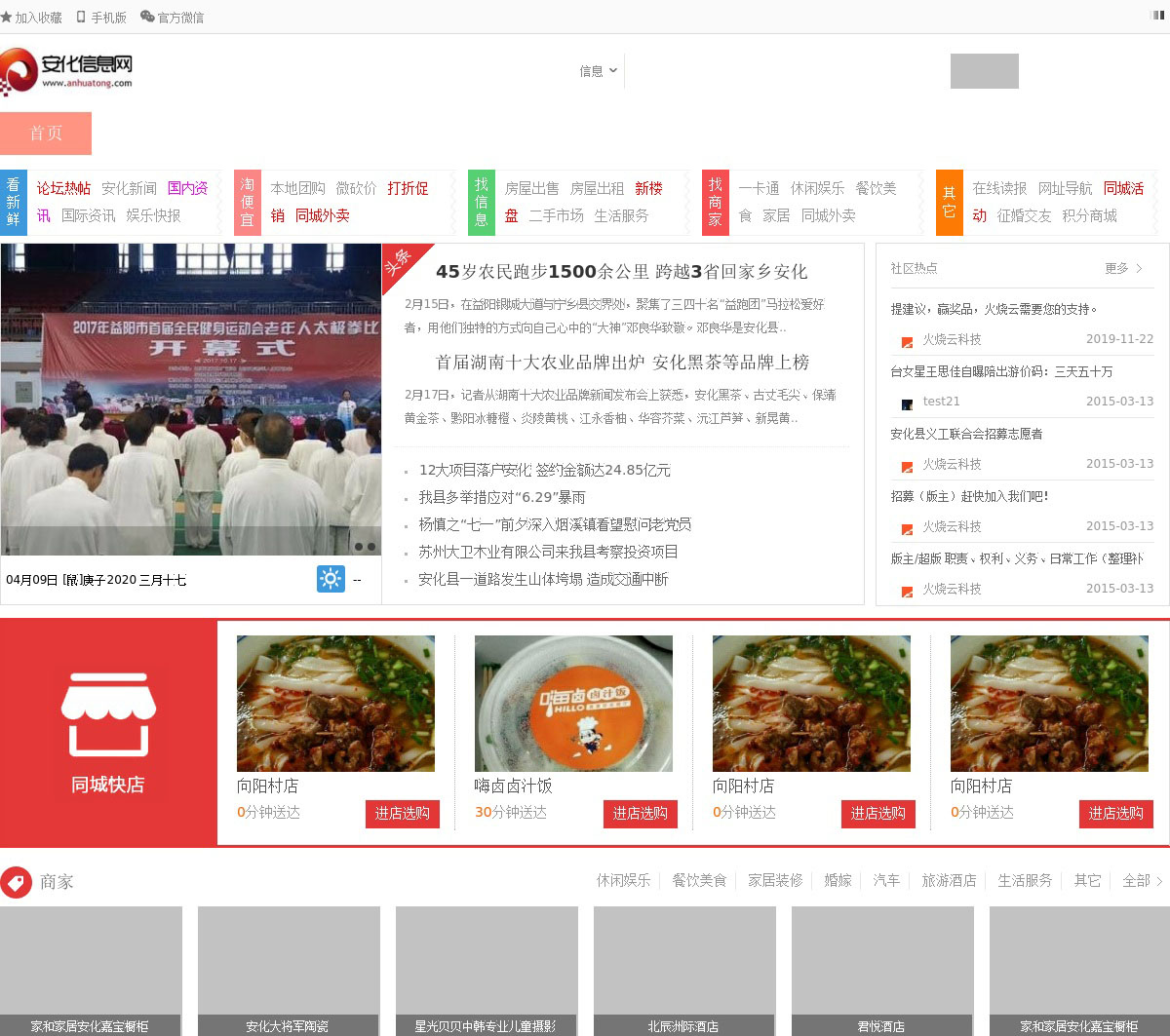The height and width of the screenshot is (1036, 1170).
Task: Click 进店选购 button for 嗨卤卤汁饭
Action: coord(641,814)
